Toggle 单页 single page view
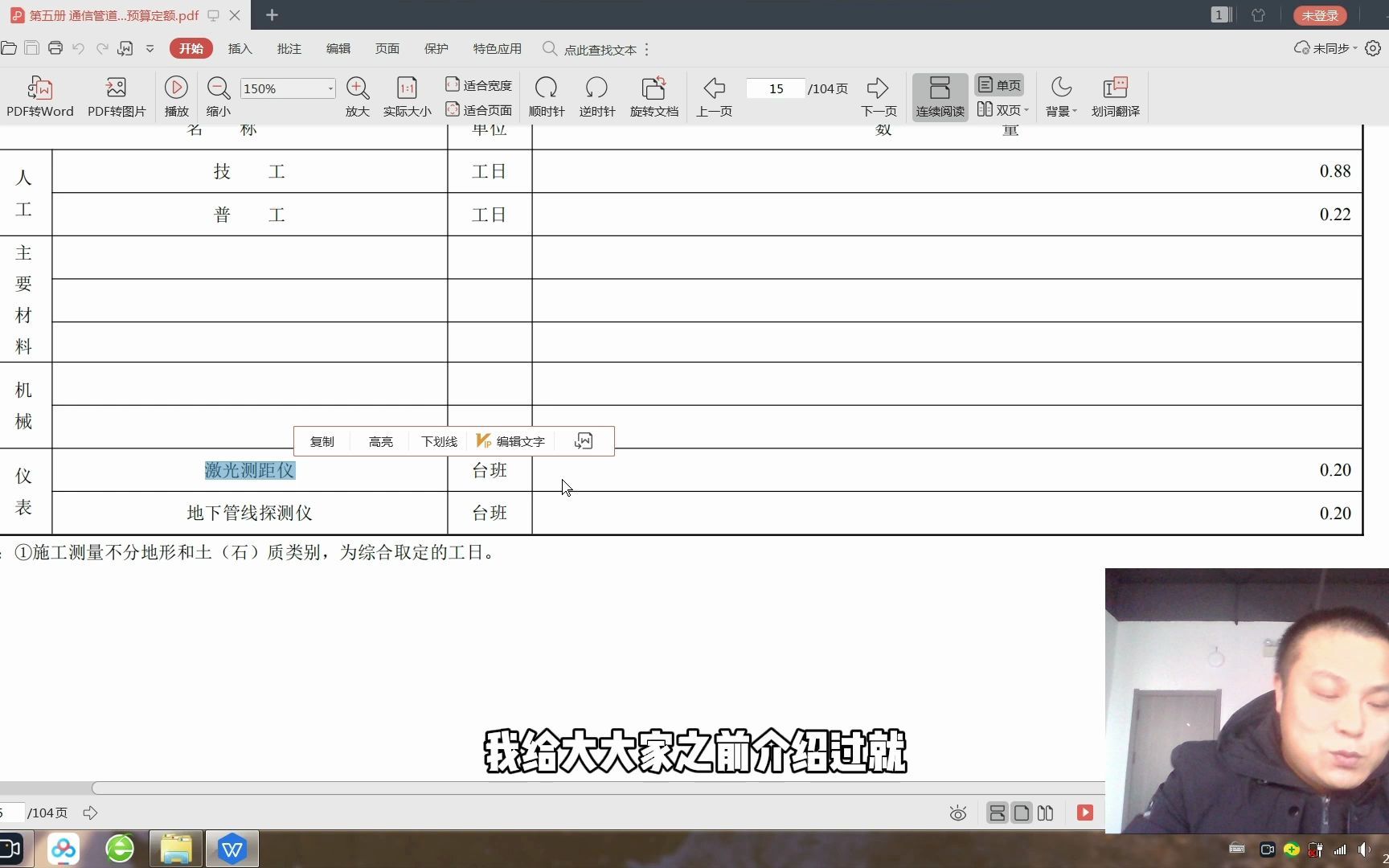Screen dimensions: 1389x868 point(999,85)
